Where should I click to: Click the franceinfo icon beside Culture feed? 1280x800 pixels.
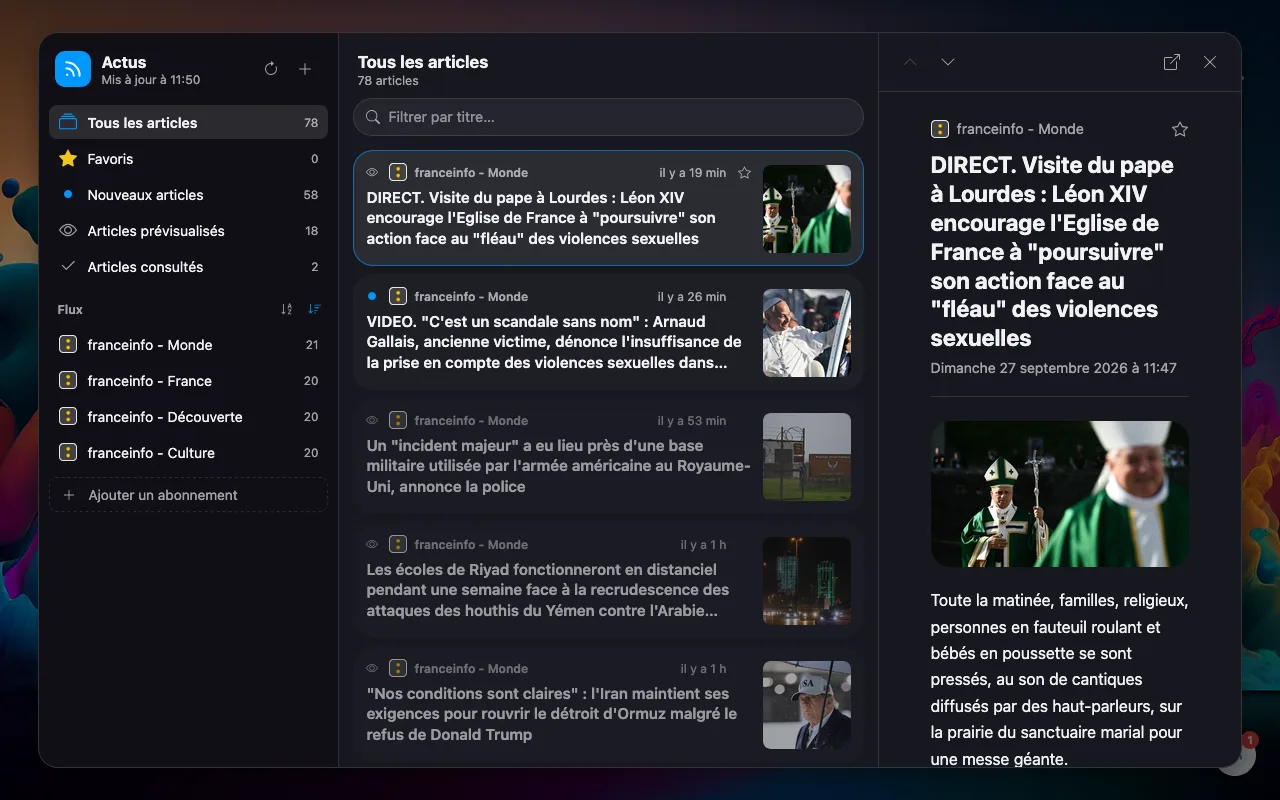pyautogui.click(x=68, y=452)
